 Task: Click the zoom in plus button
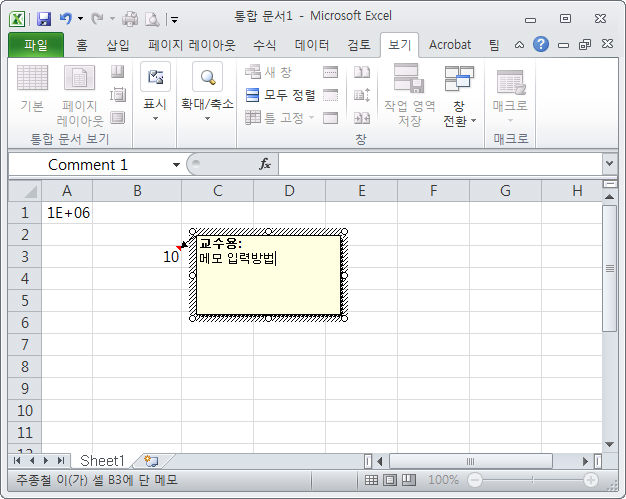(590, 479)
